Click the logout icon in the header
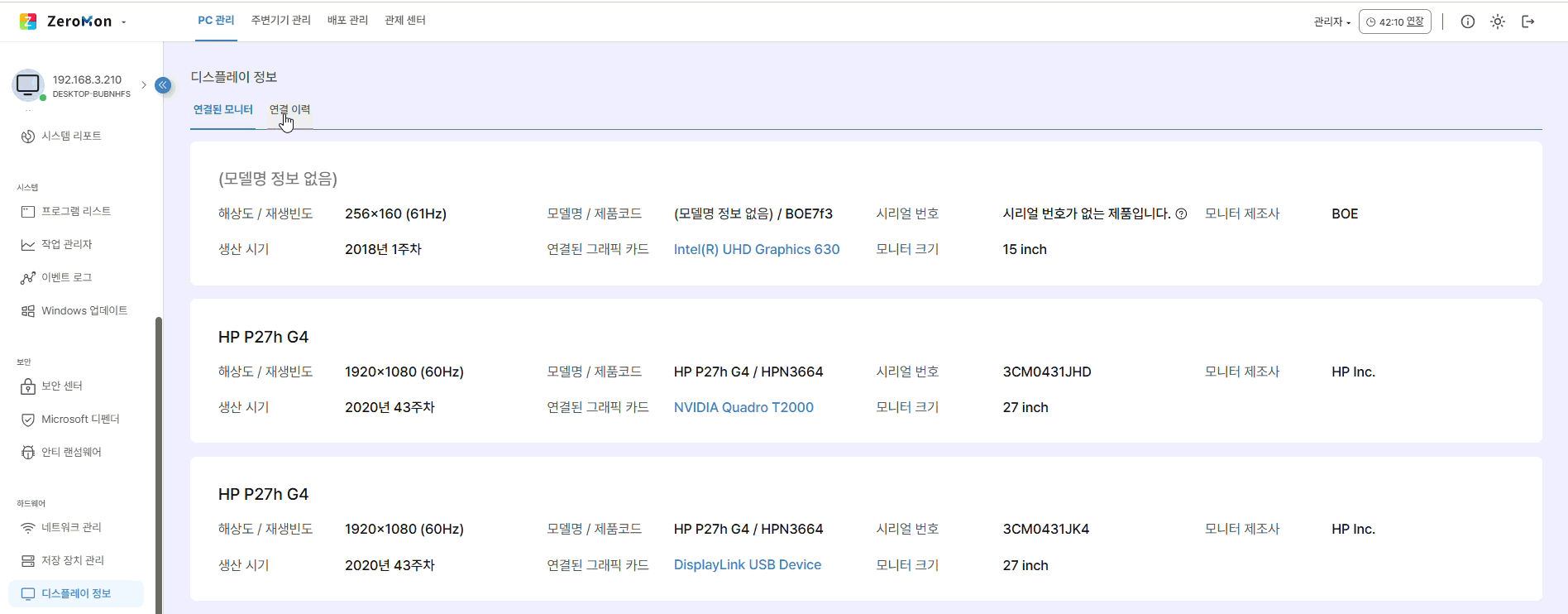This screenshot has width=1568, height=614. pos(1528,22)
